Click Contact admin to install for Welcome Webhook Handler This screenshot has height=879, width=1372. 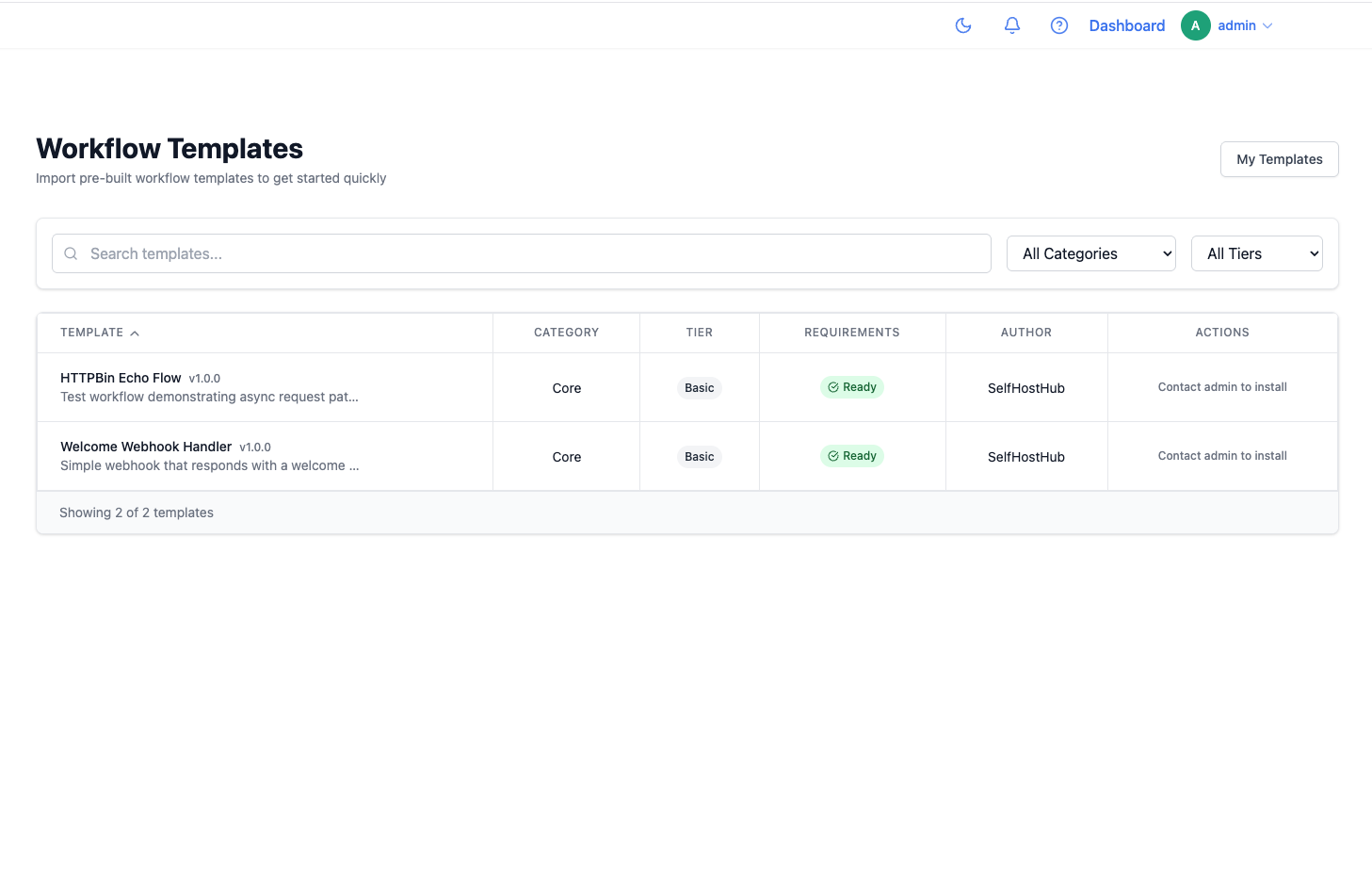pyautogui.click(x=1222, y=455)
